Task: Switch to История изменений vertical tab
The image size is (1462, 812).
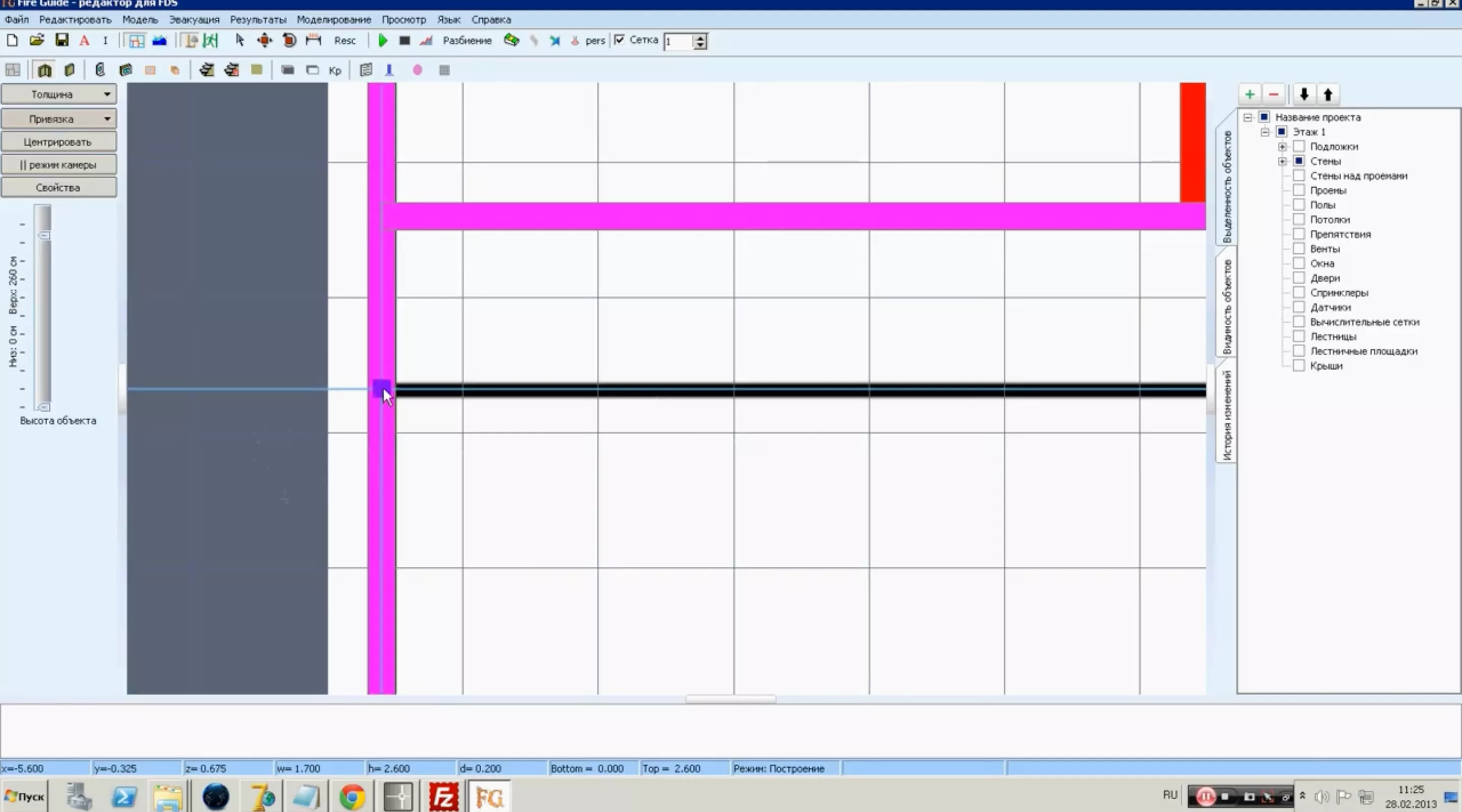Action: 1227,415
